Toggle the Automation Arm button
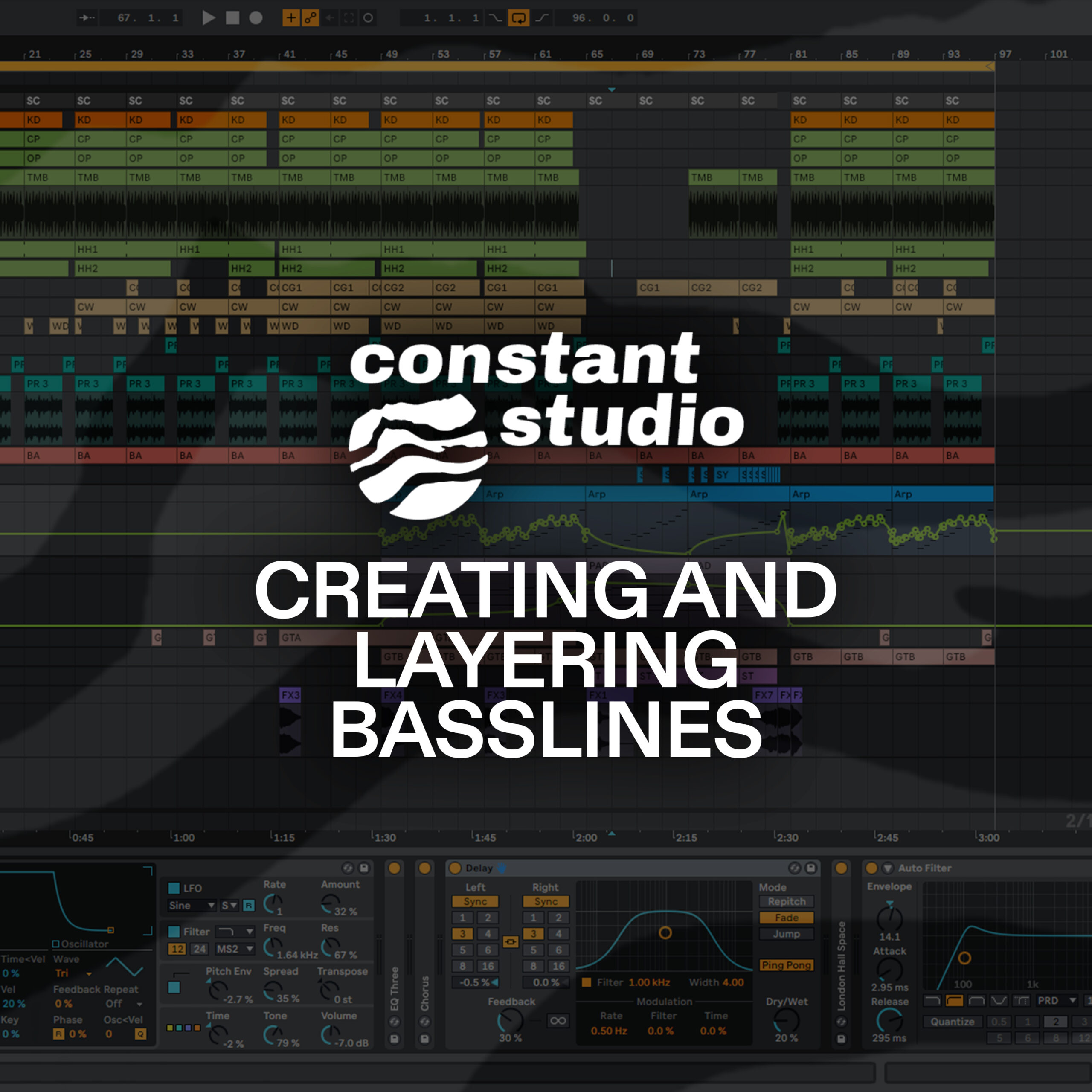 tap(310, 17)
